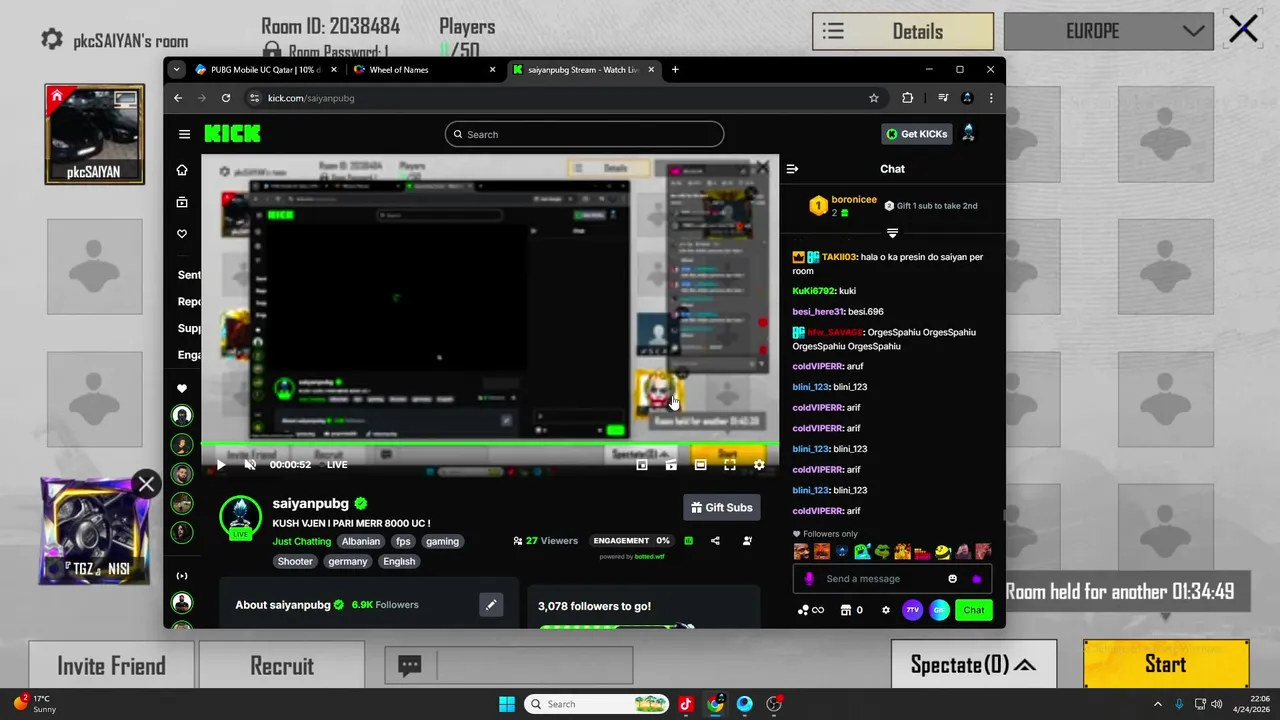This screenshot has width=1280, height=720.
Task: Bookmark this page with star icon
Action: (x=874, y=98)
